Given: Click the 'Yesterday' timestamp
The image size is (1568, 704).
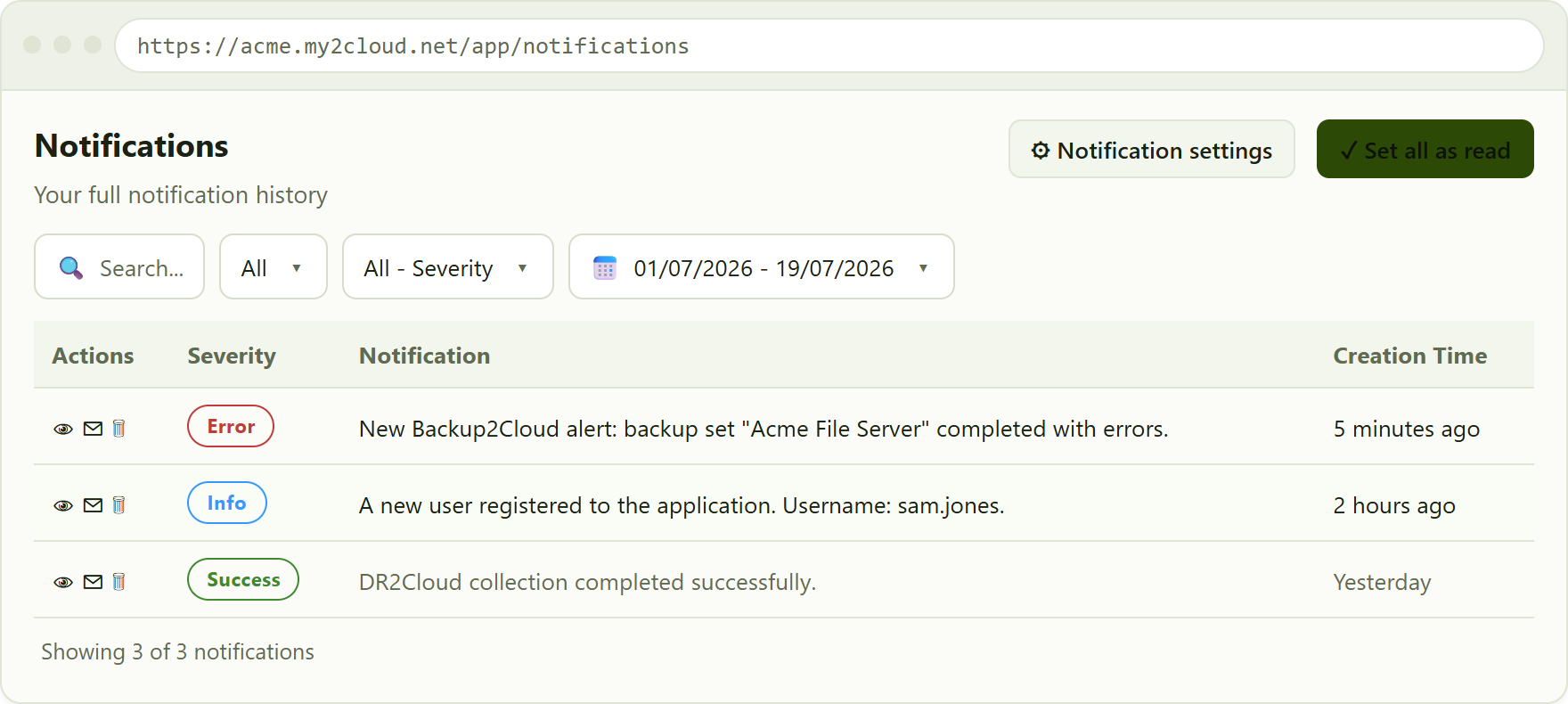Looking at the screenshot, I should pyautogui.click(x=1382, y=582).
